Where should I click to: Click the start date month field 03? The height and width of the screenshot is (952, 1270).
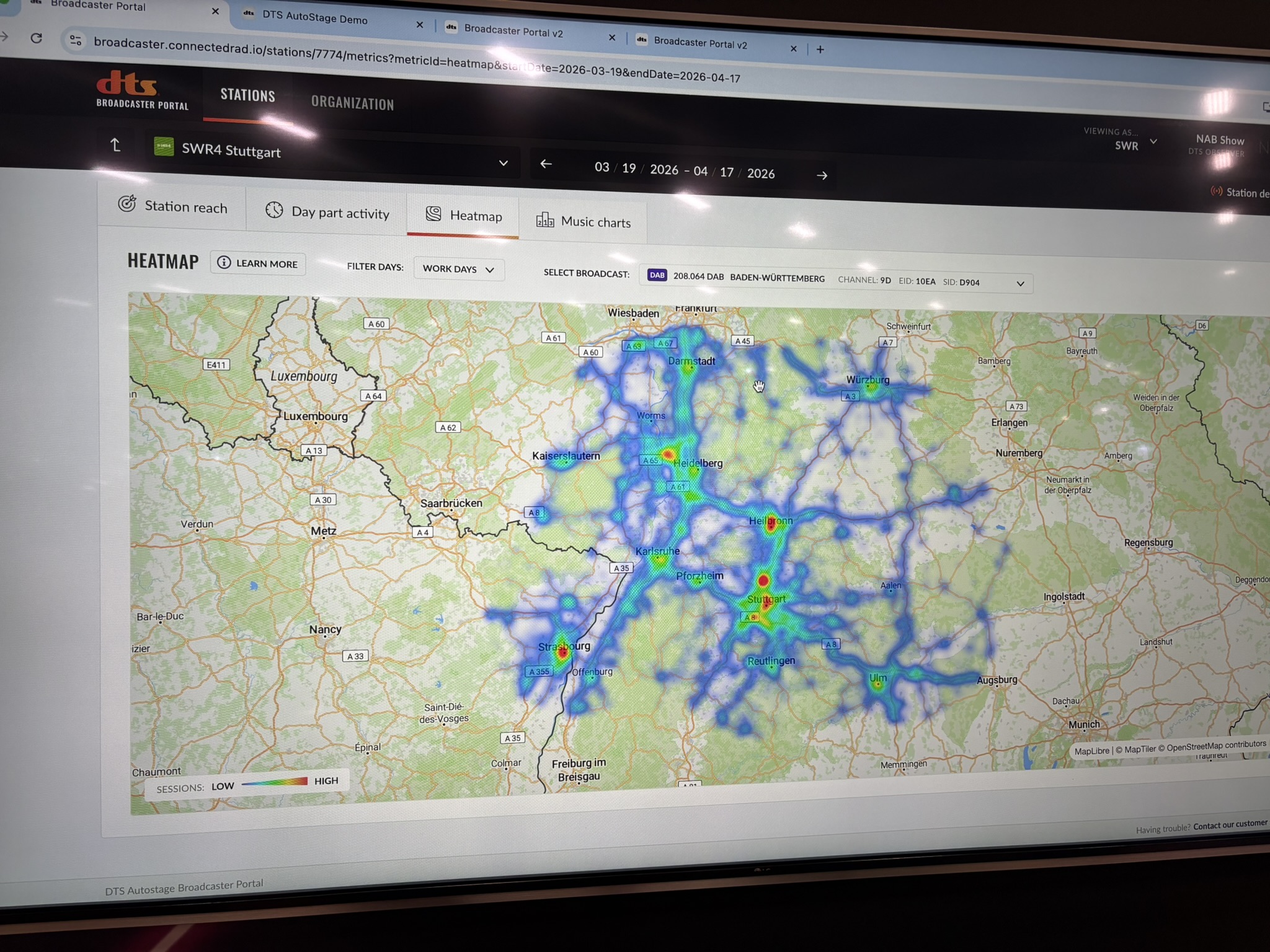602,167
